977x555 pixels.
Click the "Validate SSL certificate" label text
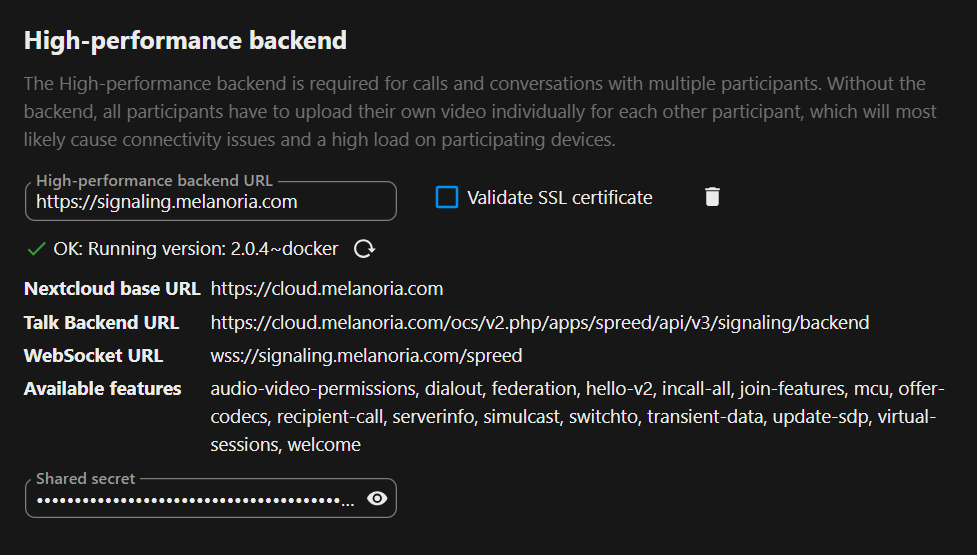559,198
